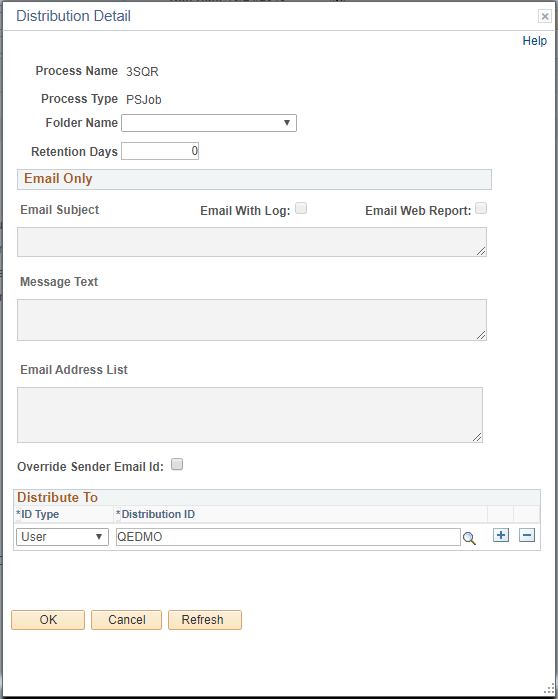The image size is (558, 699).
Task: Open the Folder Name dropdown
Action: pyautogui.click(x=209, y=123)
